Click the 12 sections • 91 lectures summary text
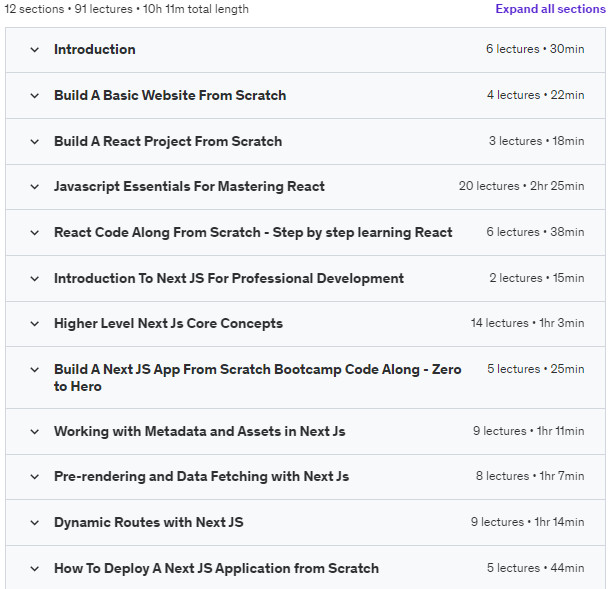Screen dimensions: 612x589 pyautogui.click(x=126, y=9)
